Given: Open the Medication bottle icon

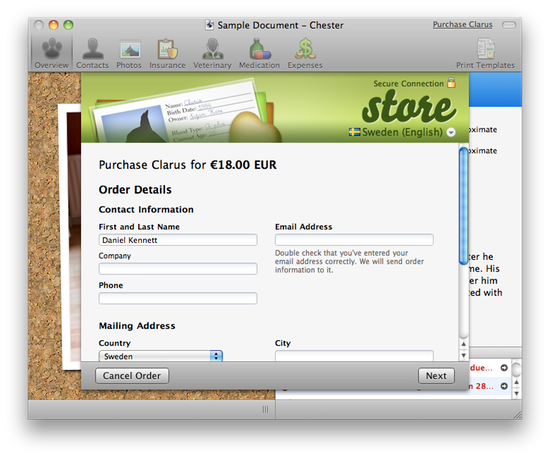Looking at the screenshot, I should [260, 53].
